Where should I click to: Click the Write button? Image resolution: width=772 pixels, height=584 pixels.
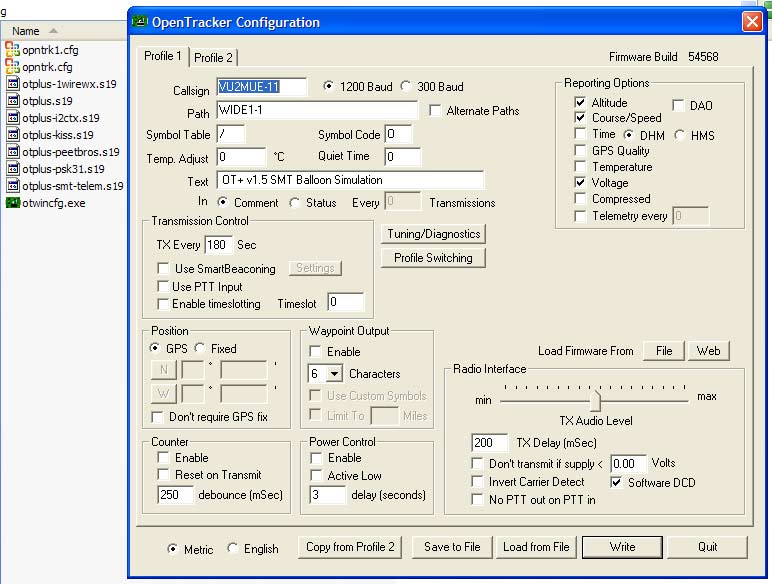[622, 547]
